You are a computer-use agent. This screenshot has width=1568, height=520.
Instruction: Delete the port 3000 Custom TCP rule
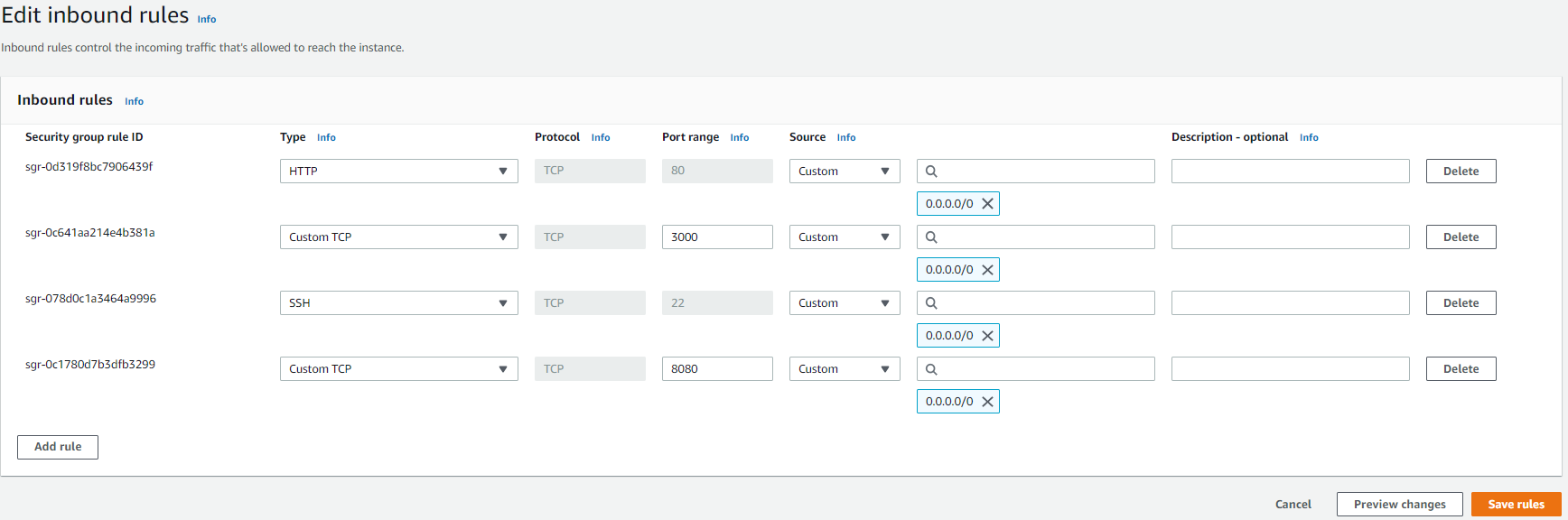1461,237
